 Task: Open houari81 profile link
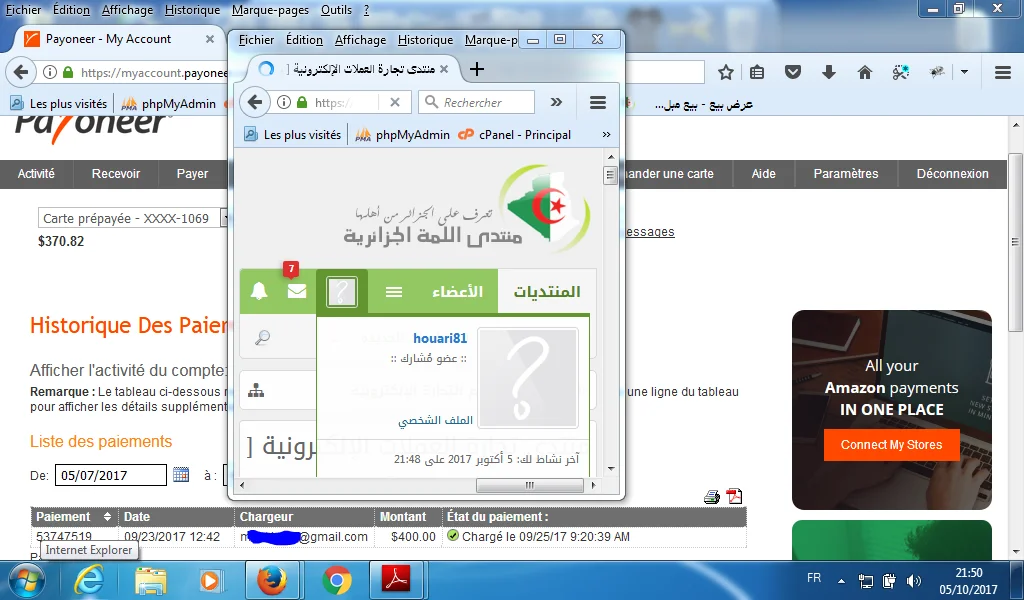pos(440,338)
